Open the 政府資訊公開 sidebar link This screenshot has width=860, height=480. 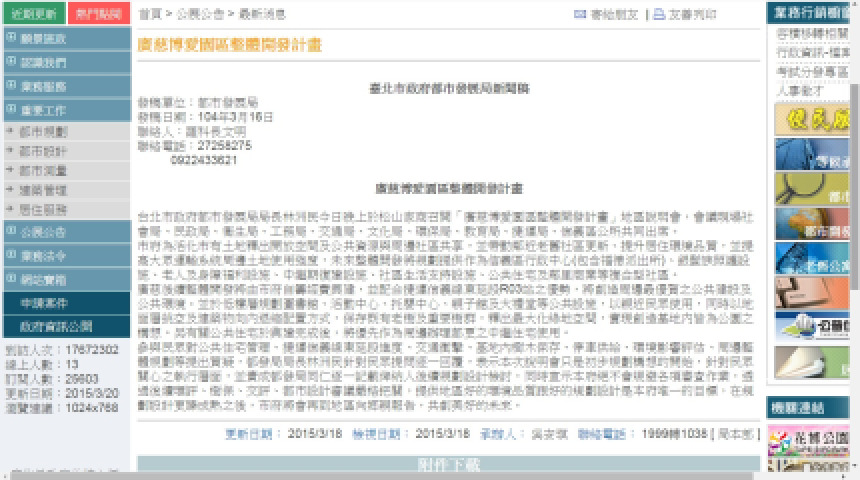(x=55, y=327)
